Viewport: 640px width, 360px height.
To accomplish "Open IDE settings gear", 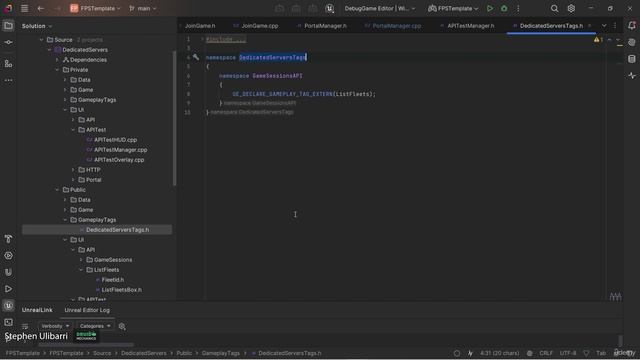I will pos(571,8).
